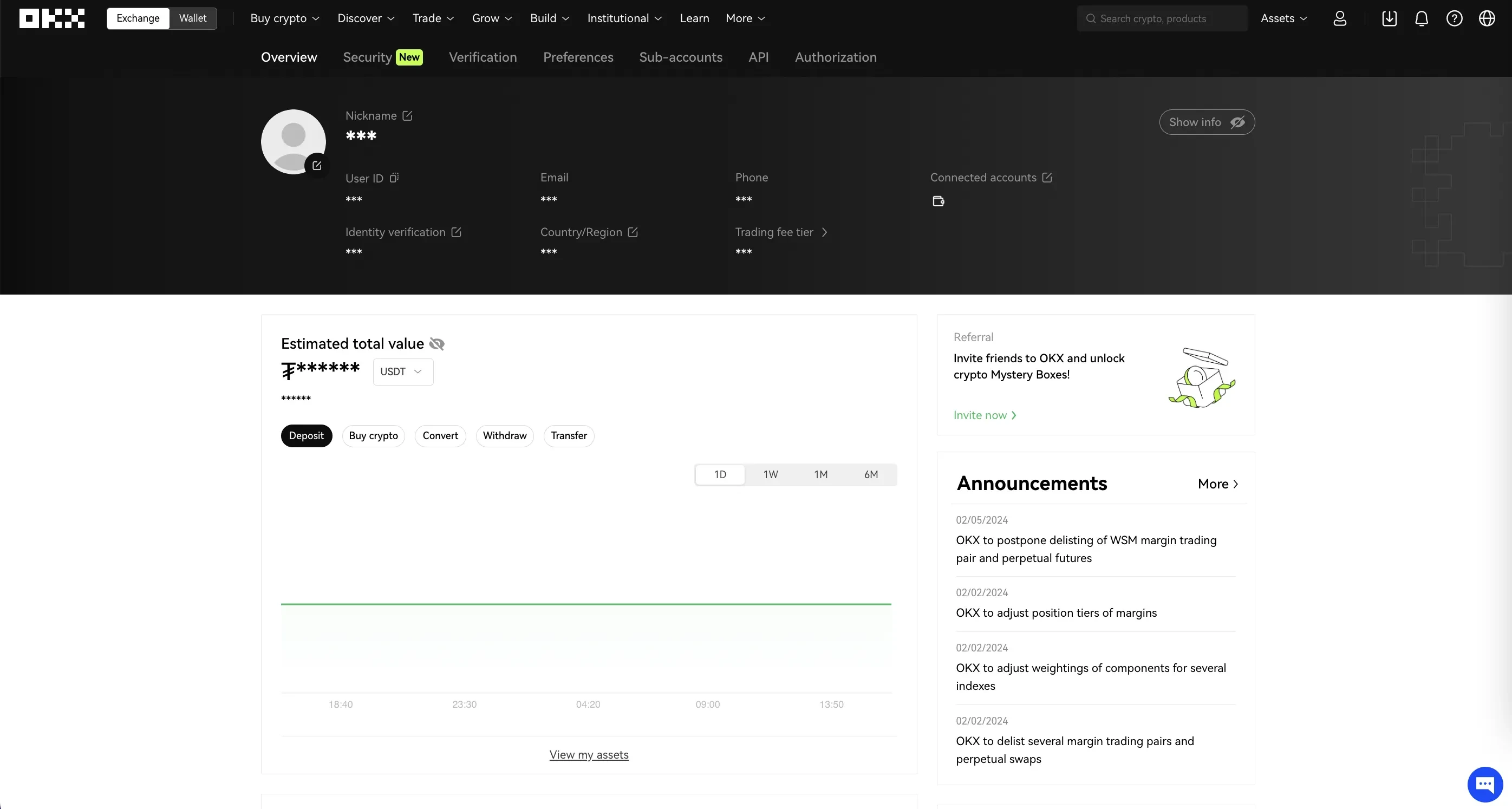
Task: Open the Sub-accounts tab
Action: point(680,57)
